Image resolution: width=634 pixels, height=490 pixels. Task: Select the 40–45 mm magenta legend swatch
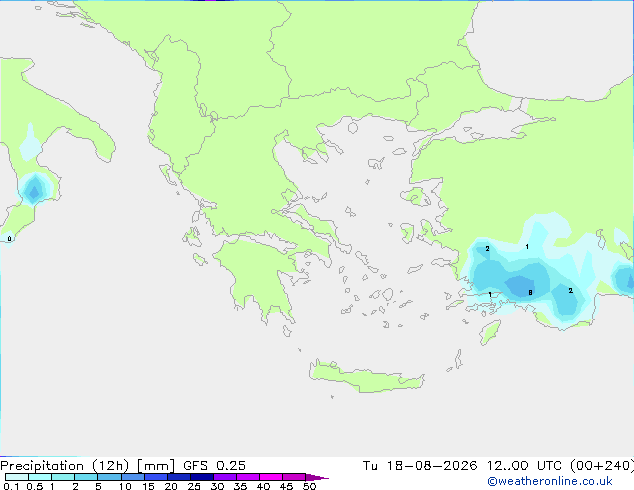(x=271, y=477)
